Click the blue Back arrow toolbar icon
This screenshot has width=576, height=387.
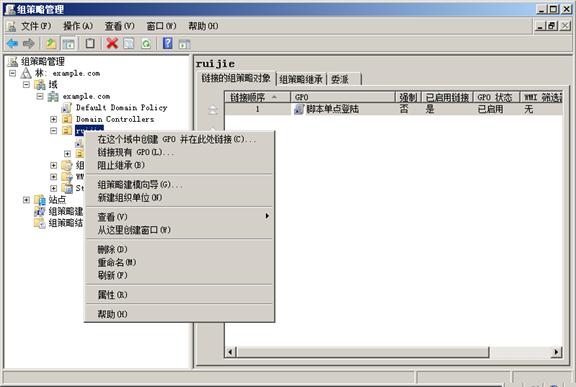point(12,44)
